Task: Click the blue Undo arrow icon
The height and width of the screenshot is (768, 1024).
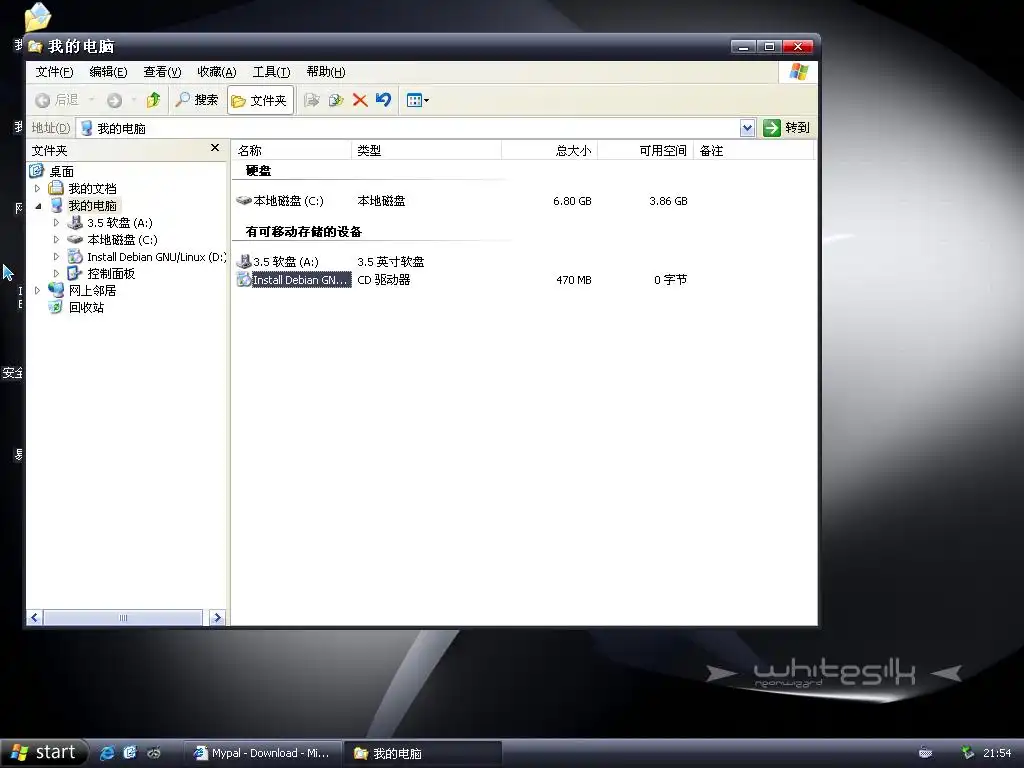Action: [x=383, y=100]
